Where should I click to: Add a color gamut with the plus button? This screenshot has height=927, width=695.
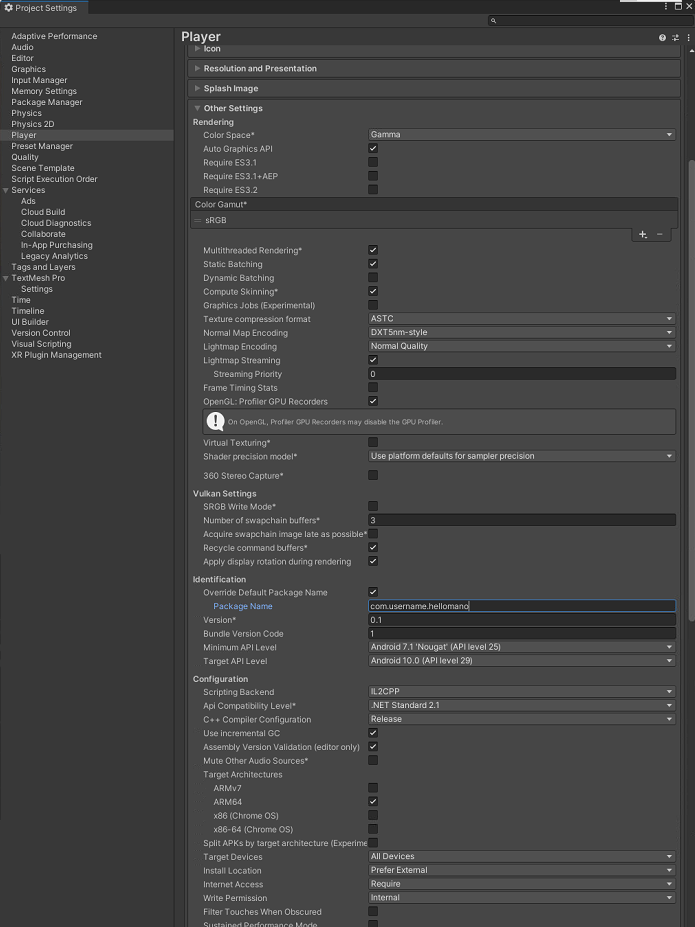coord(643,234)
